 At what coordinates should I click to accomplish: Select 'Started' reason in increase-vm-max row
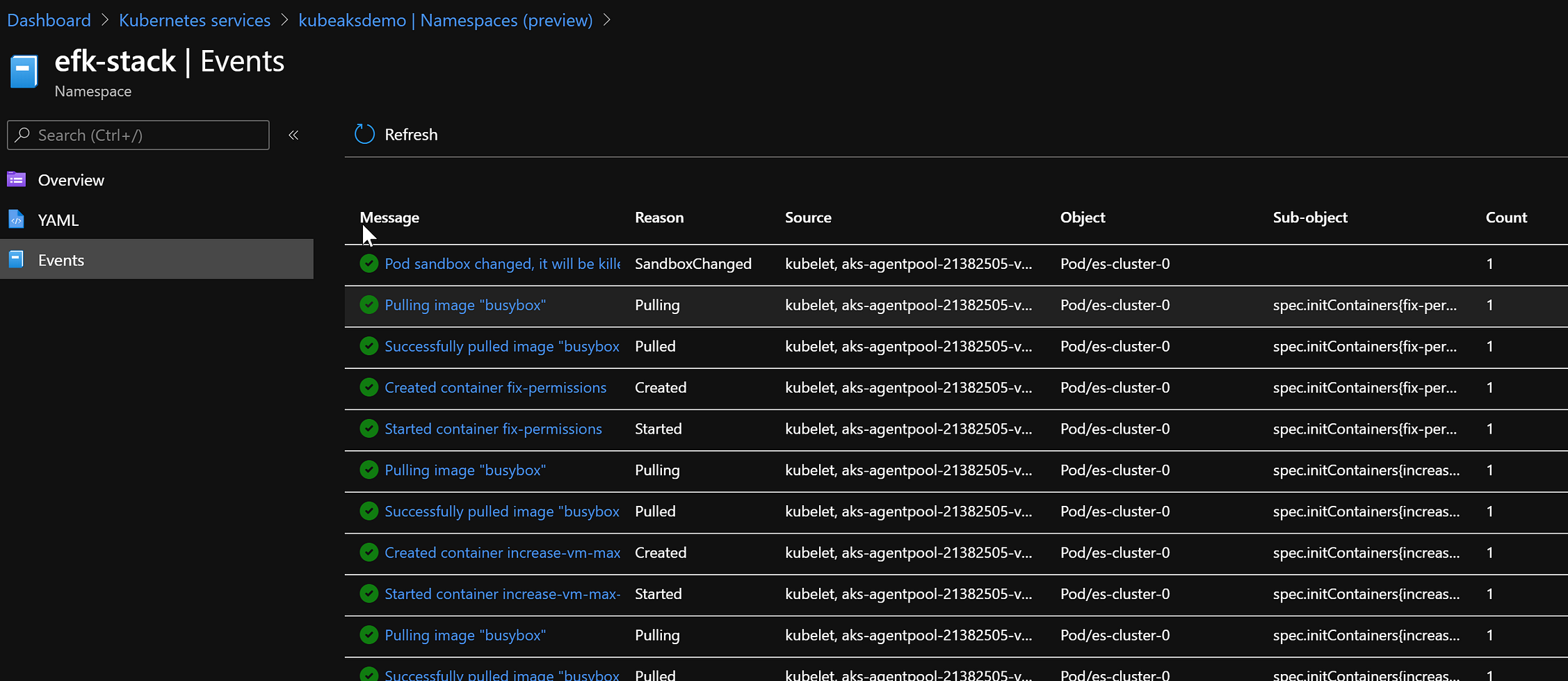[x=658, y=593]
